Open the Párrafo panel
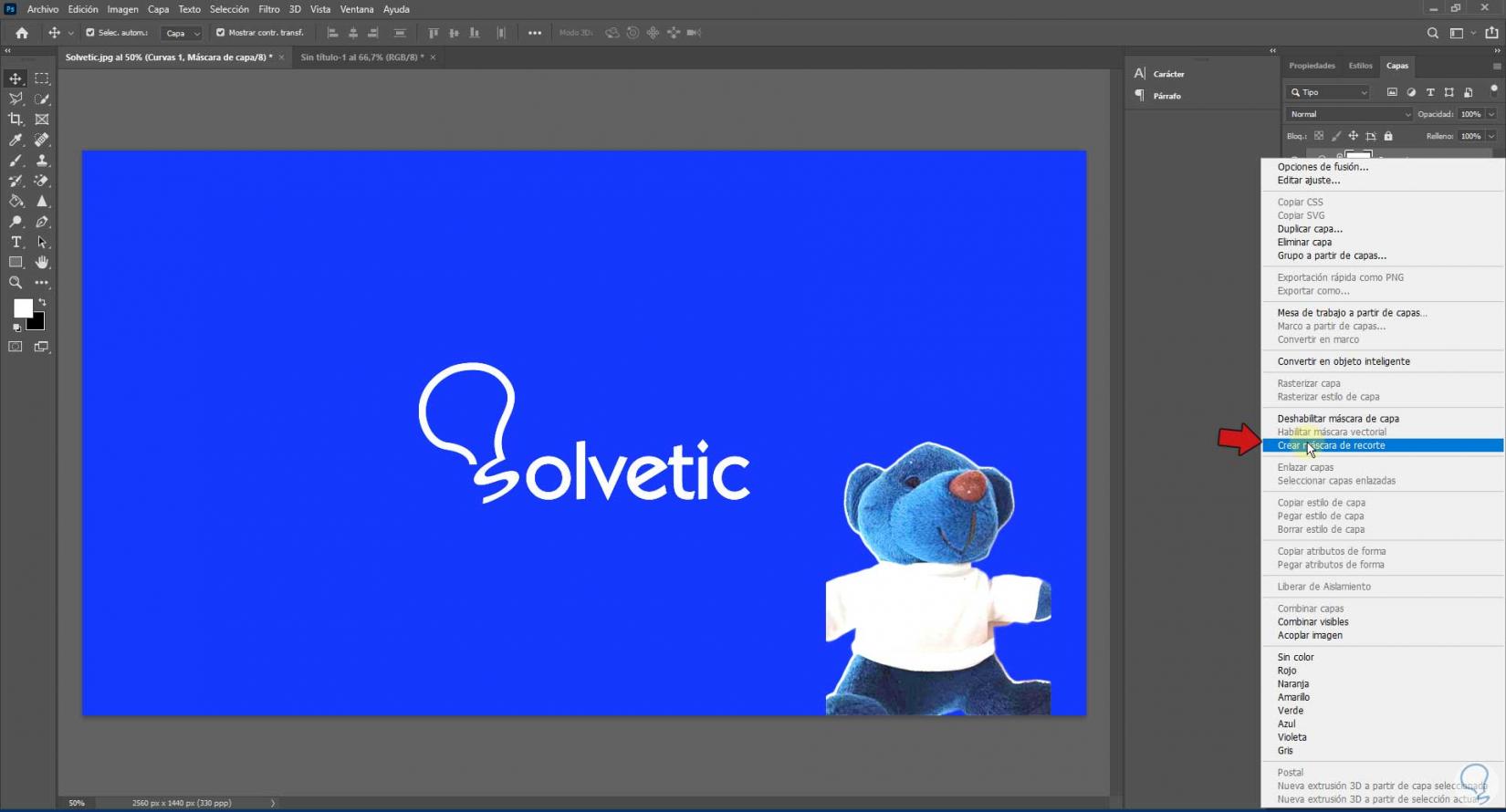Viewport: 1506px width, 812px height. click(x=1157, y=96)
